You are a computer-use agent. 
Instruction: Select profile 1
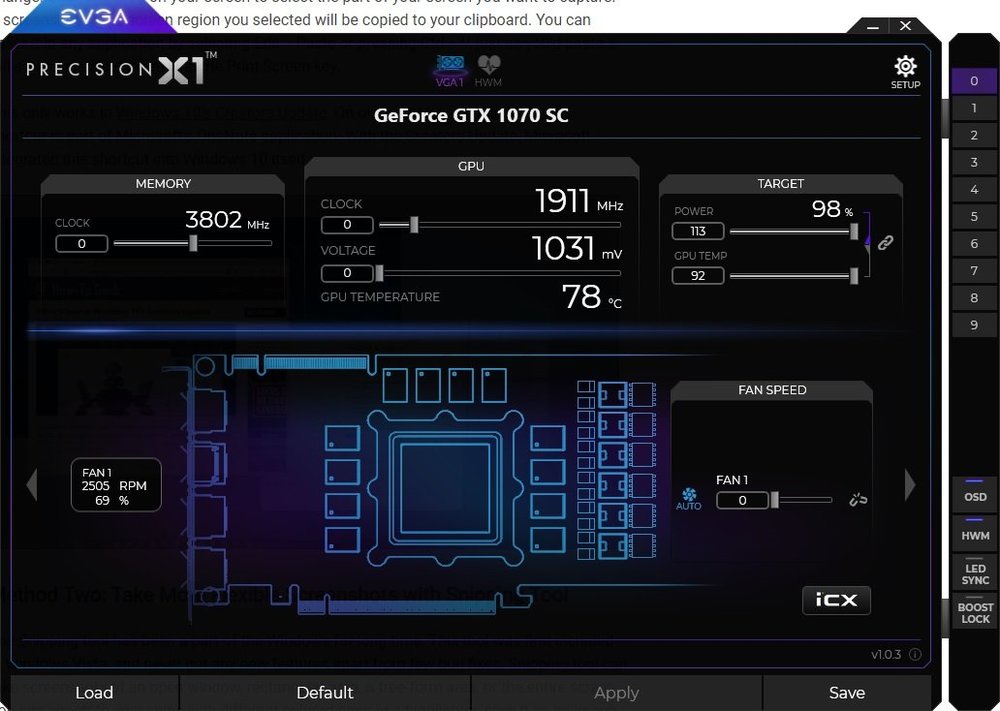(974, 108)
